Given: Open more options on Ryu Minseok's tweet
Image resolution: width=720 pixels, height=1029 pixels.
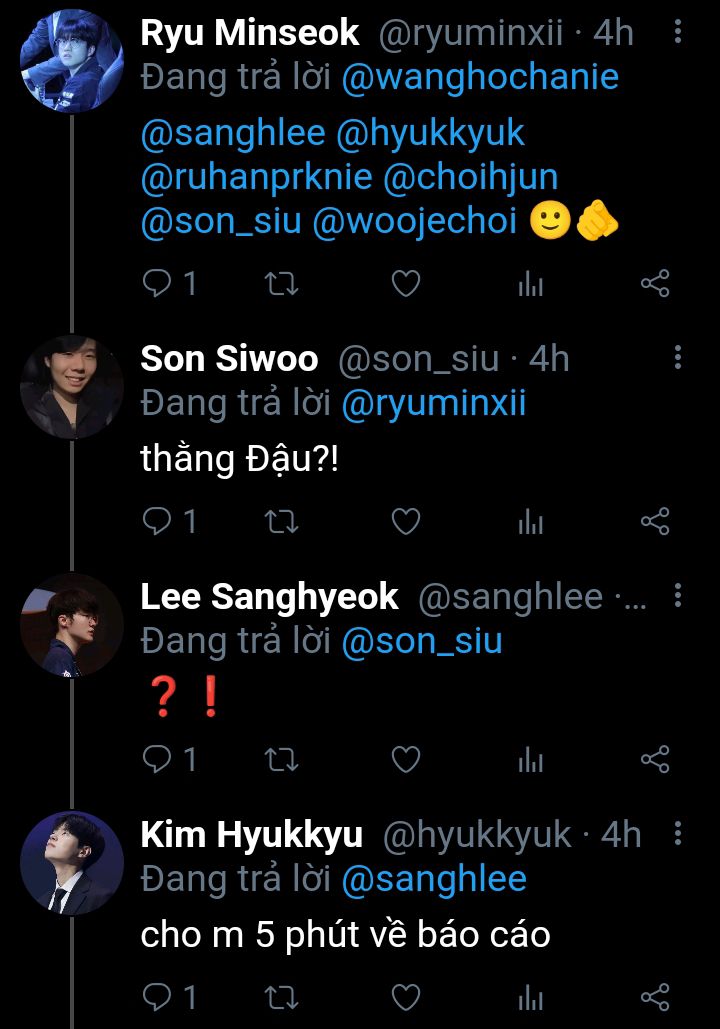Looking at the screenshot, I should click(678, 33).
